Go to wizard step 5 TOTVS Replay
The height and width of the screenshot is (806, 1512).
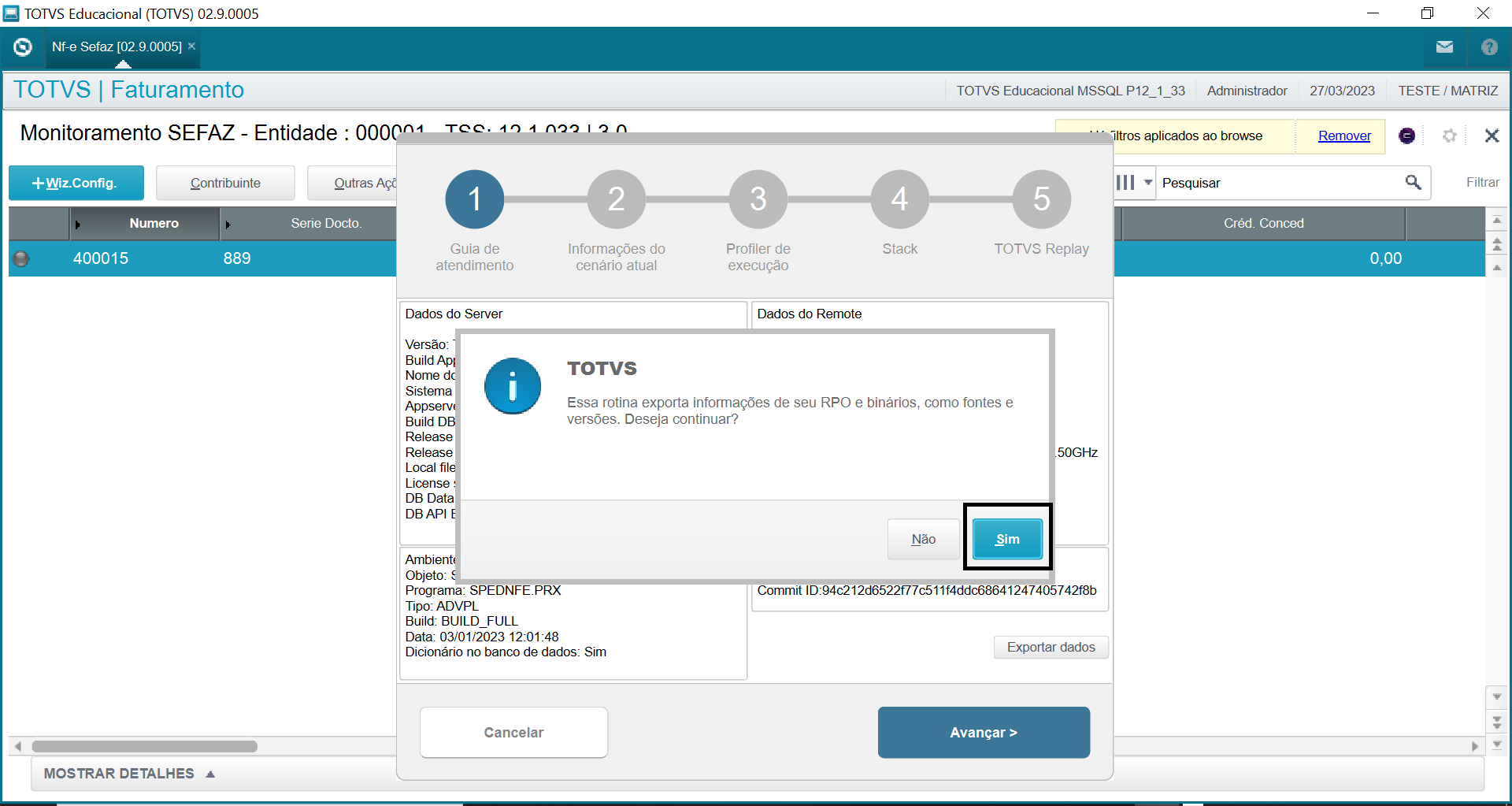tap(1041, 199)
